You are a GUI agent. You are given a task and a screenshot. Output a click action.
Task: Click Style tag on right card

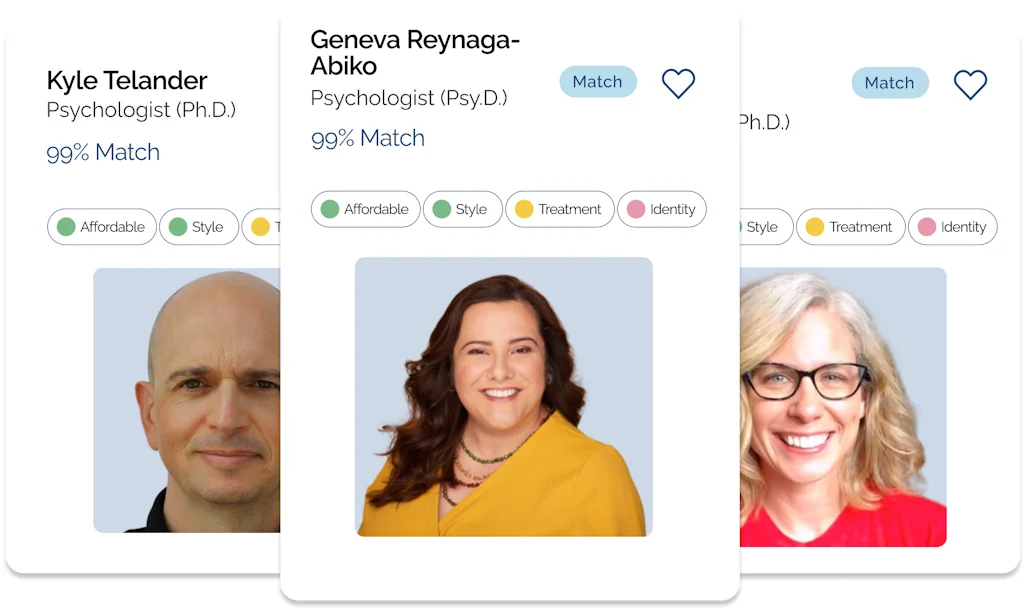(x=764, y=227)
